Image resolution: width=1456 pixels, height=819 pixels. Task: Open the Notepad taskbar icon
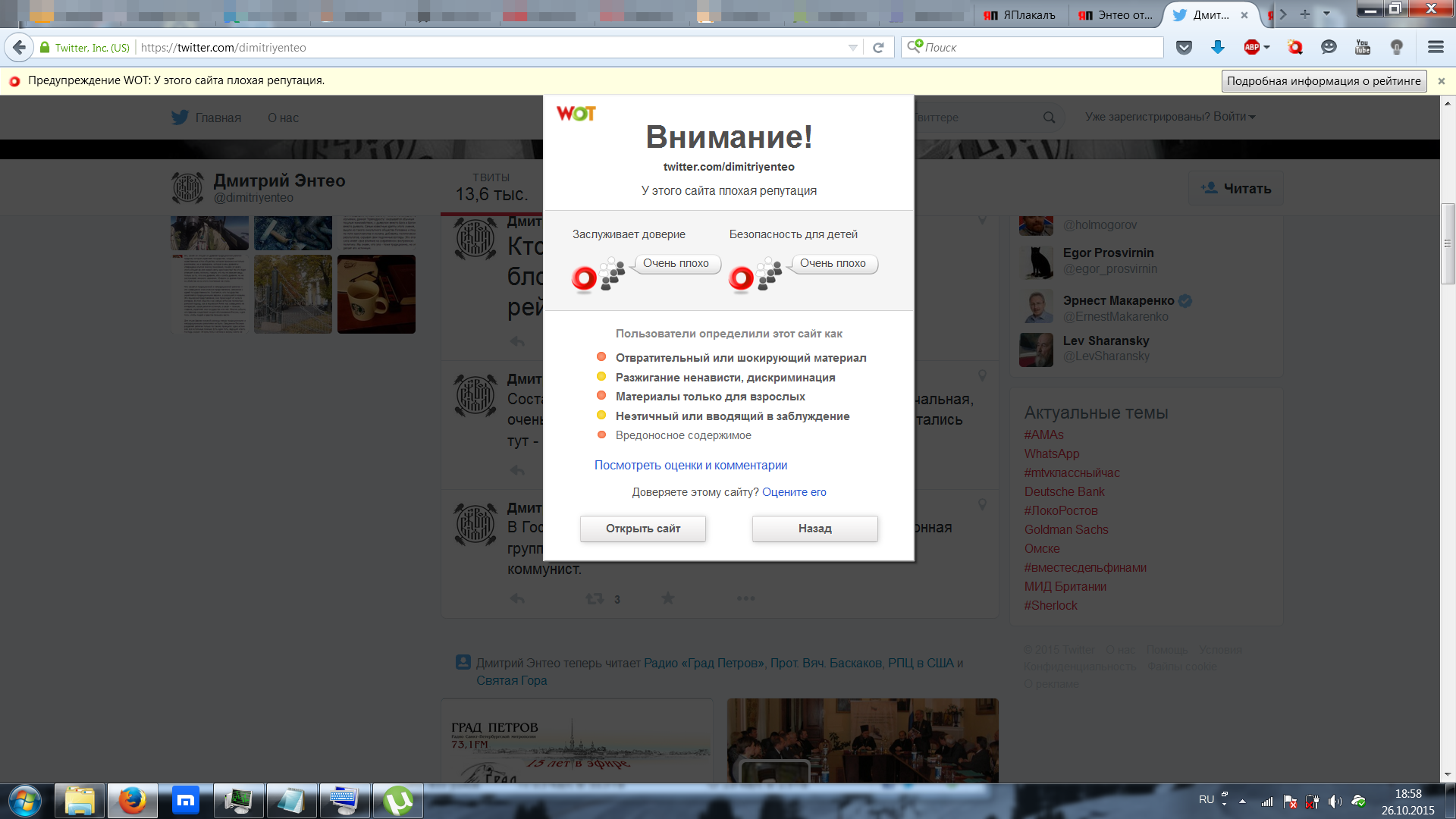[x=292, y=801]
